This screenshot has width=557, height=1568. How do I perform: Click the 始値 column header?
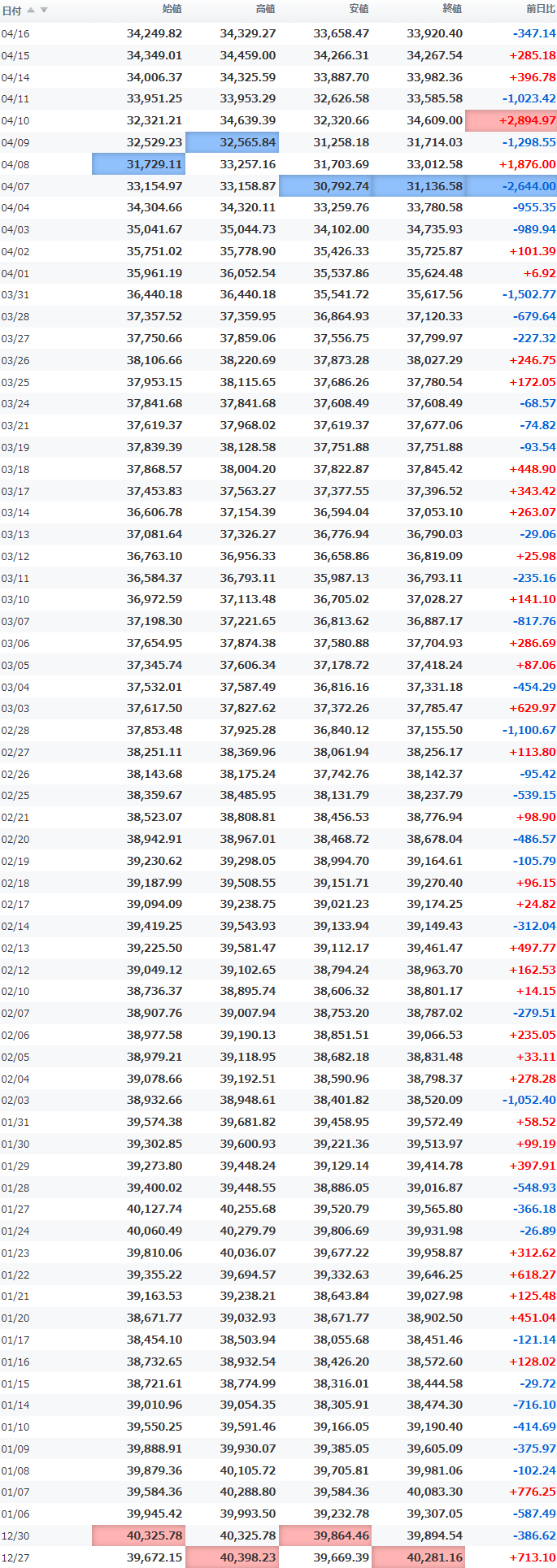click(172, 9)
